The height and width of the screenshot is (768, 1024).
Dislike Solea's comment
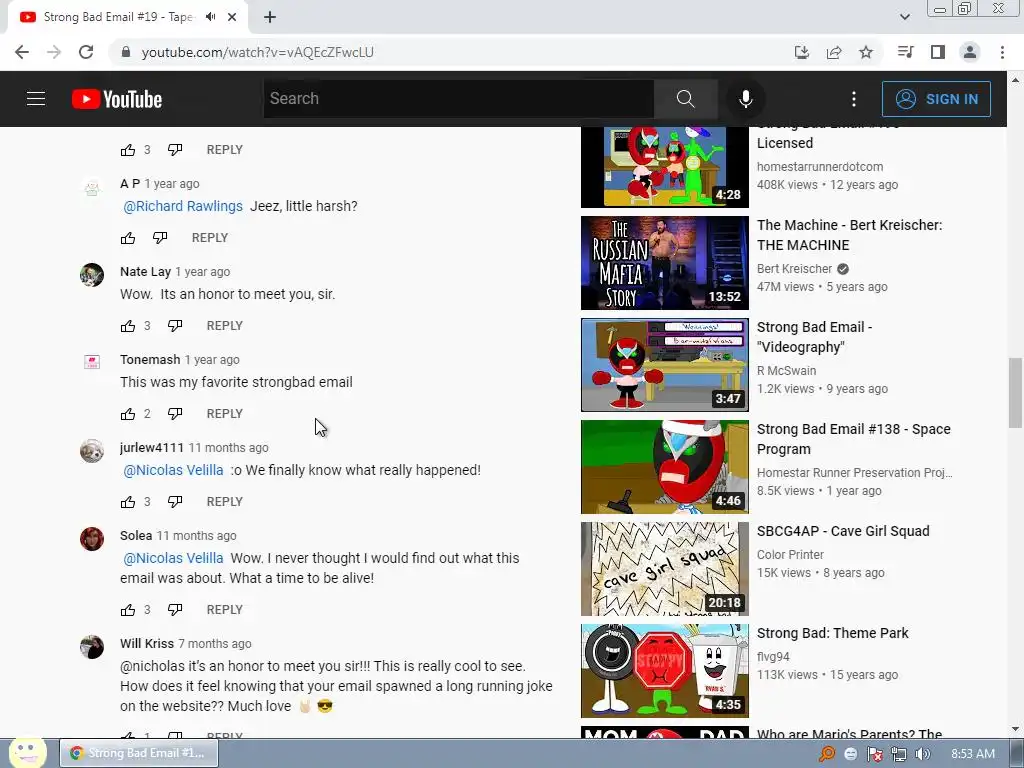(175, 610)
